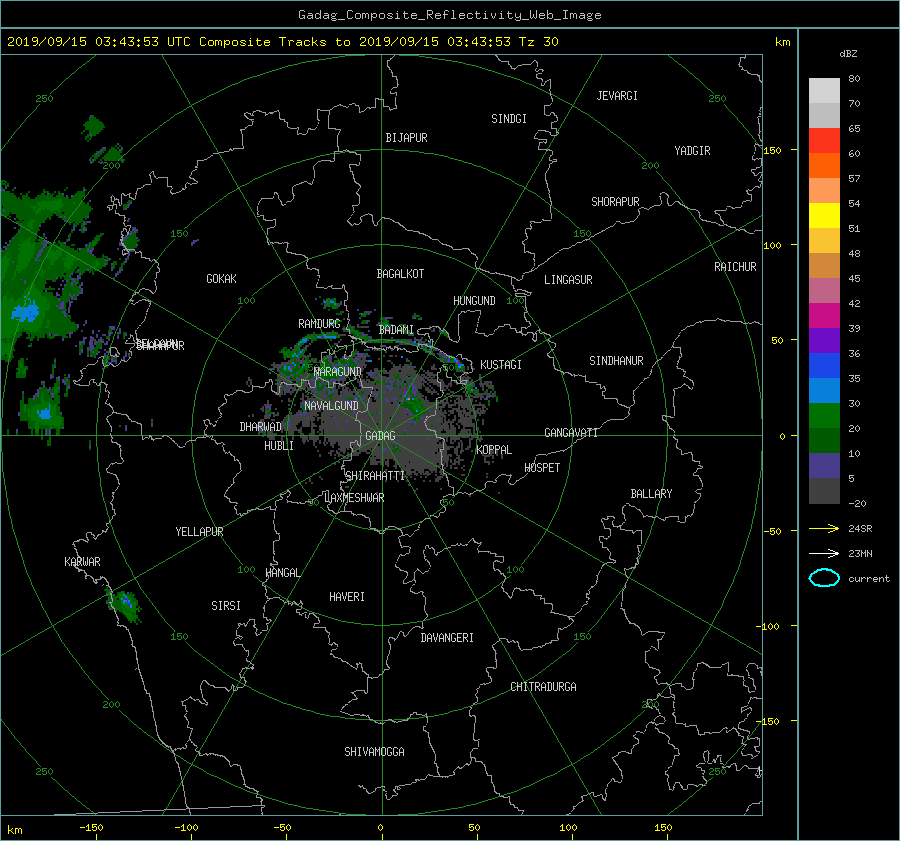Click the GADAG radar center label
This screenshot has height=841, width=900.
click(380, 436)
